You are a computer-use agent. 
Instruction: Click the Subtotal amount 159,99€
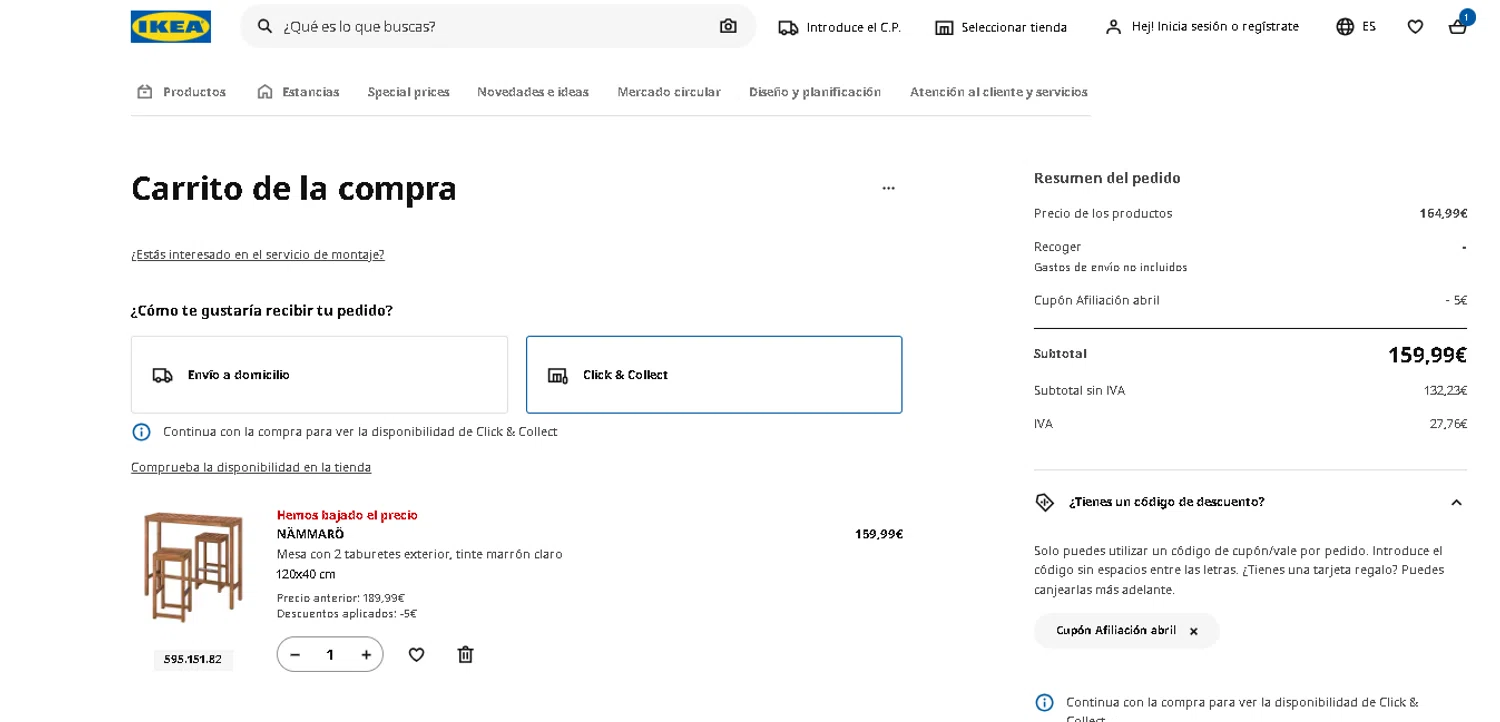pyautogui.click(x=1427, y=355)
